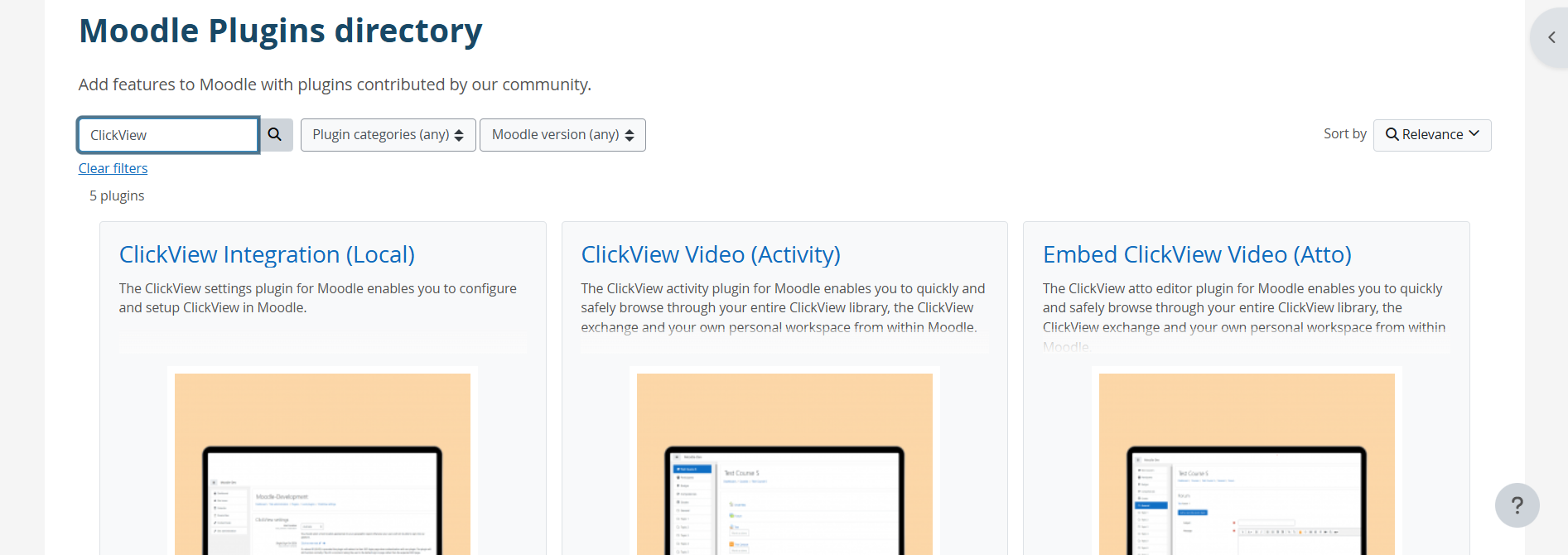
Task: Open the ClickView Integration (Local) screenshot thumbnail
Action: [322, 464]
